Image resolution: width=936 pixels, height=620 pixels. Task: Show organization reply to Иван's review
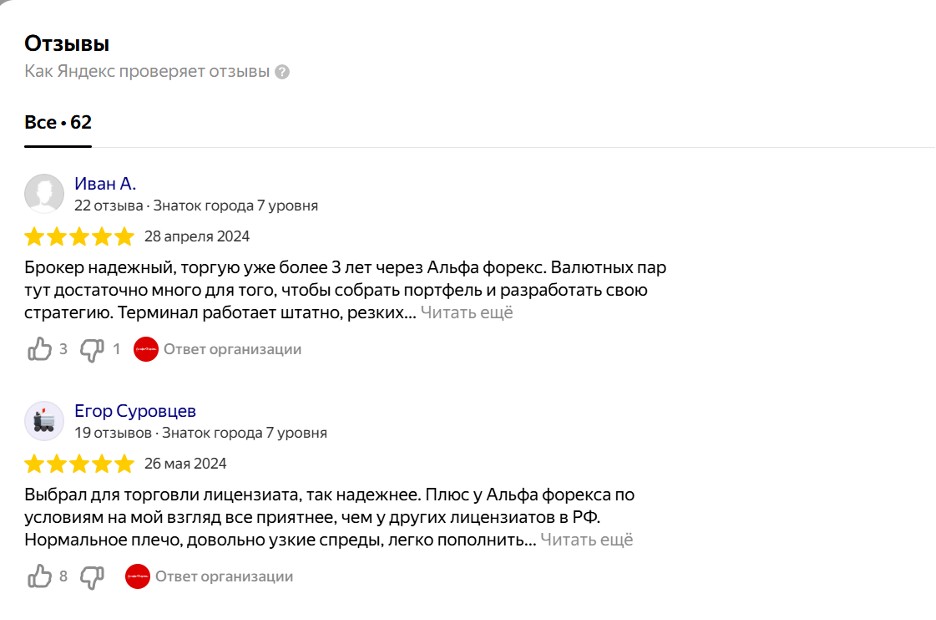coord(232,349)
